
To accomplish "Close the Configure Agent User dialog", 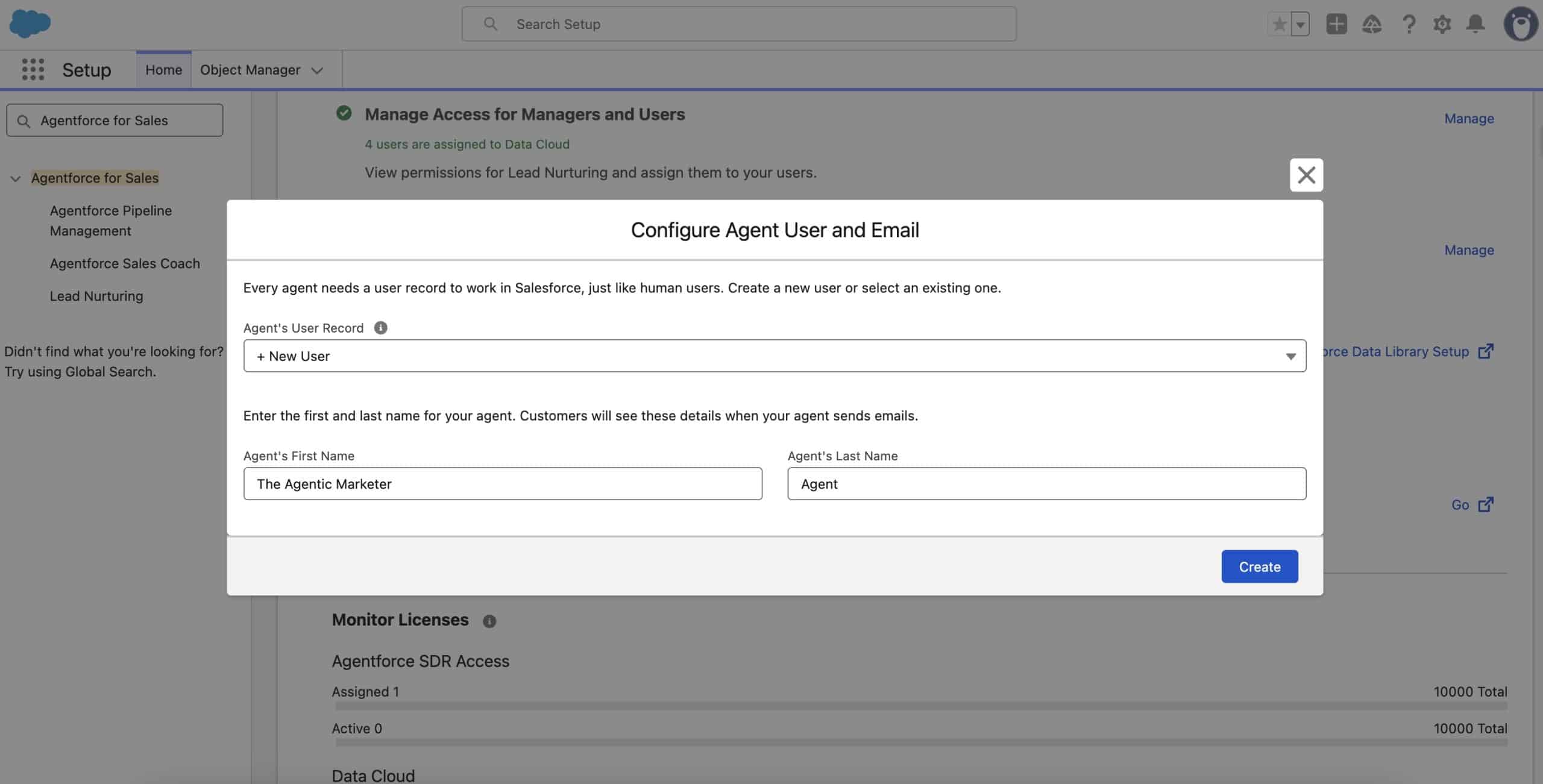I will point(1306,175).
